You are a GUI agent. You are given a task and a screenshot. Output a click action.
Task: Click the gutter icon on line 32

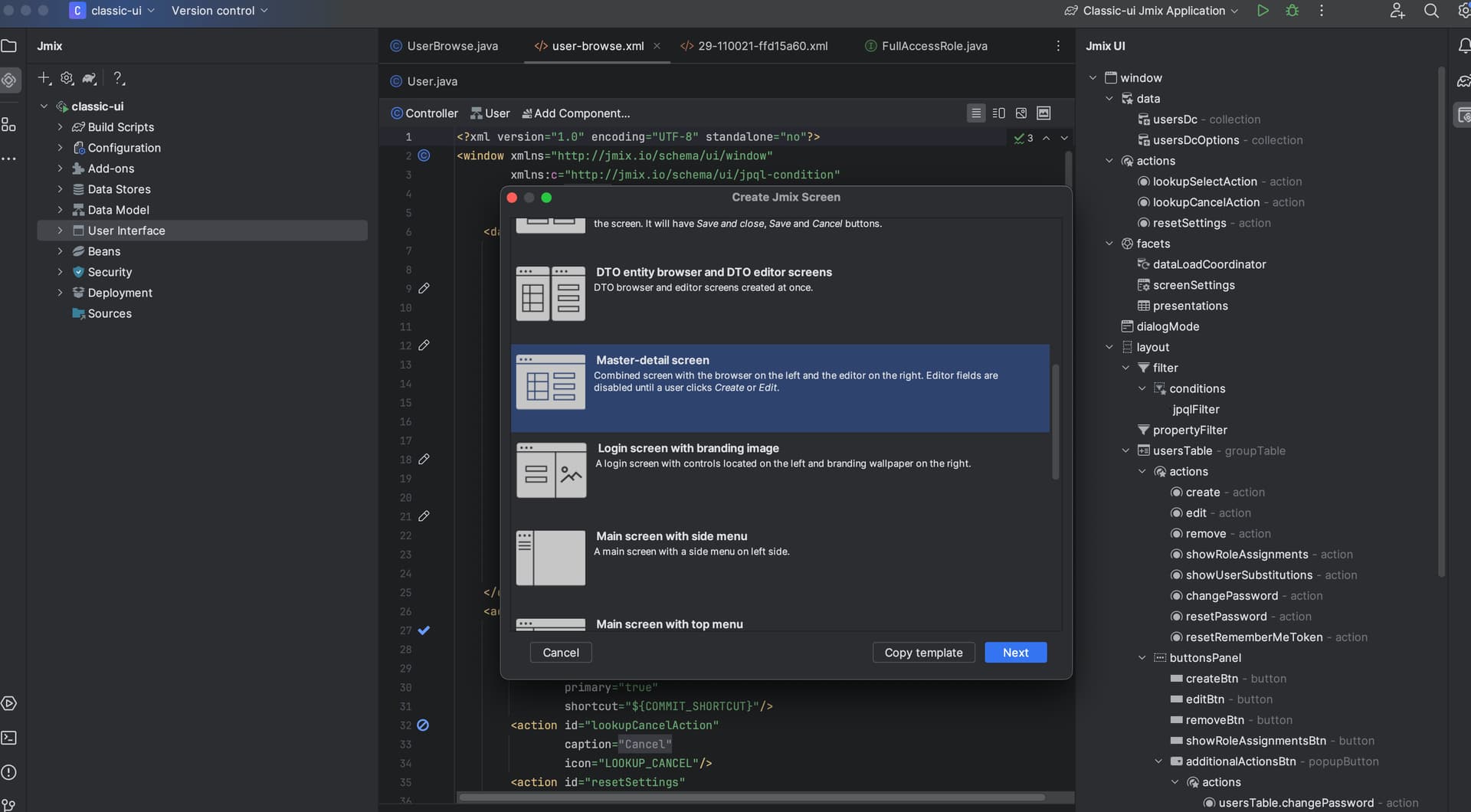point(423,725)
